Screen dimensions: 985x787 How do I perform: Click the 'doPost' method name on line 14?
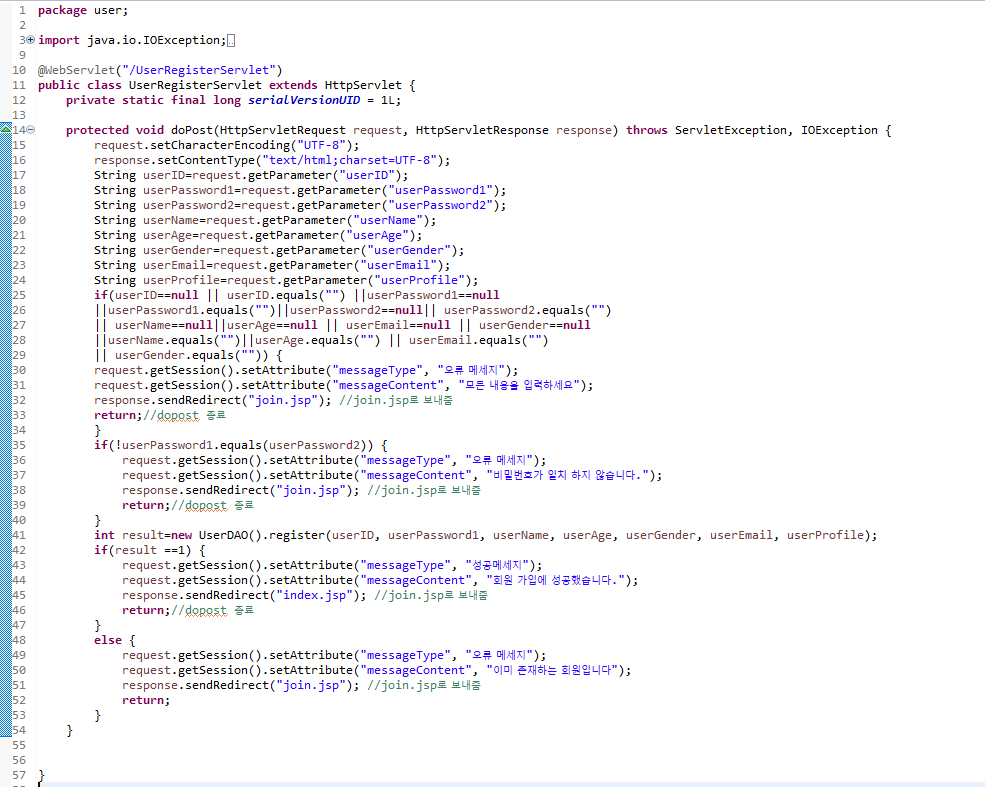pos(192,130)
